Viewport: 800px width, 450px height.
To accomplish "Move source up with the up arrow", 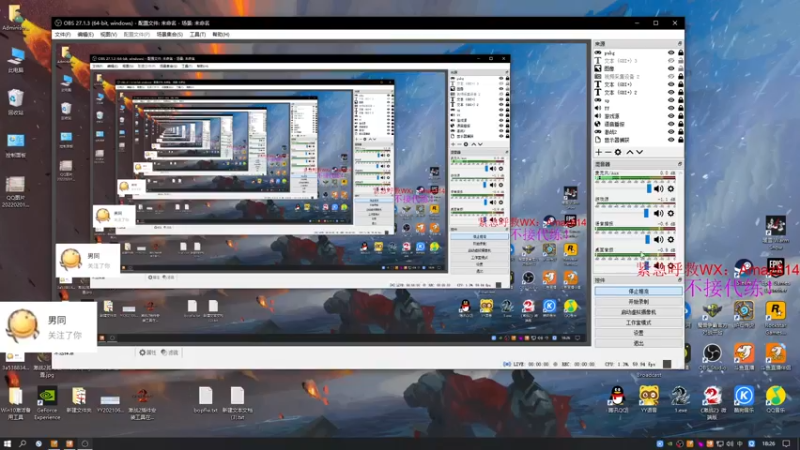I will 630,152.
